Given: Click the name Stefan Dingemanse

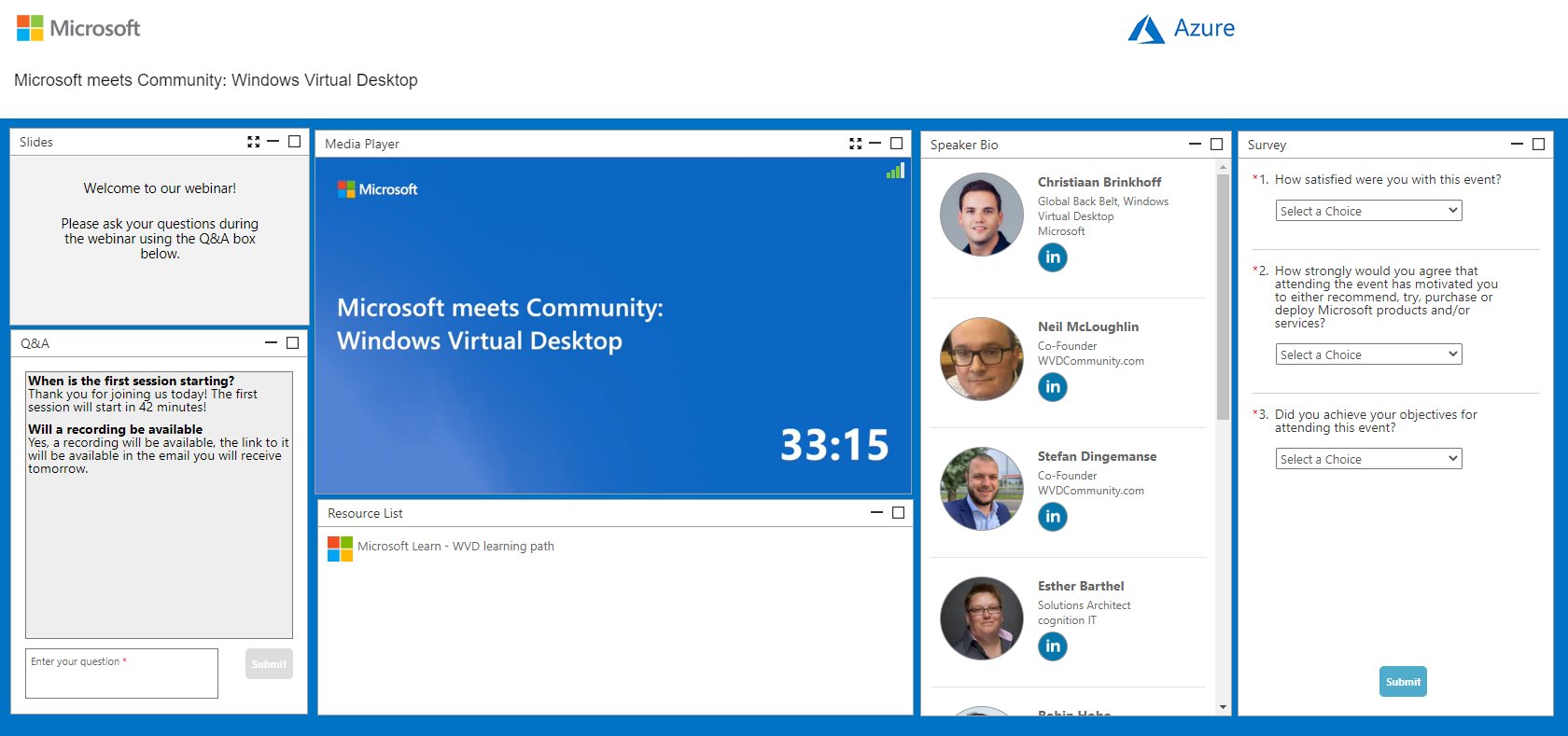Looking at the screenshot, I should click(x=1097, y=456).
